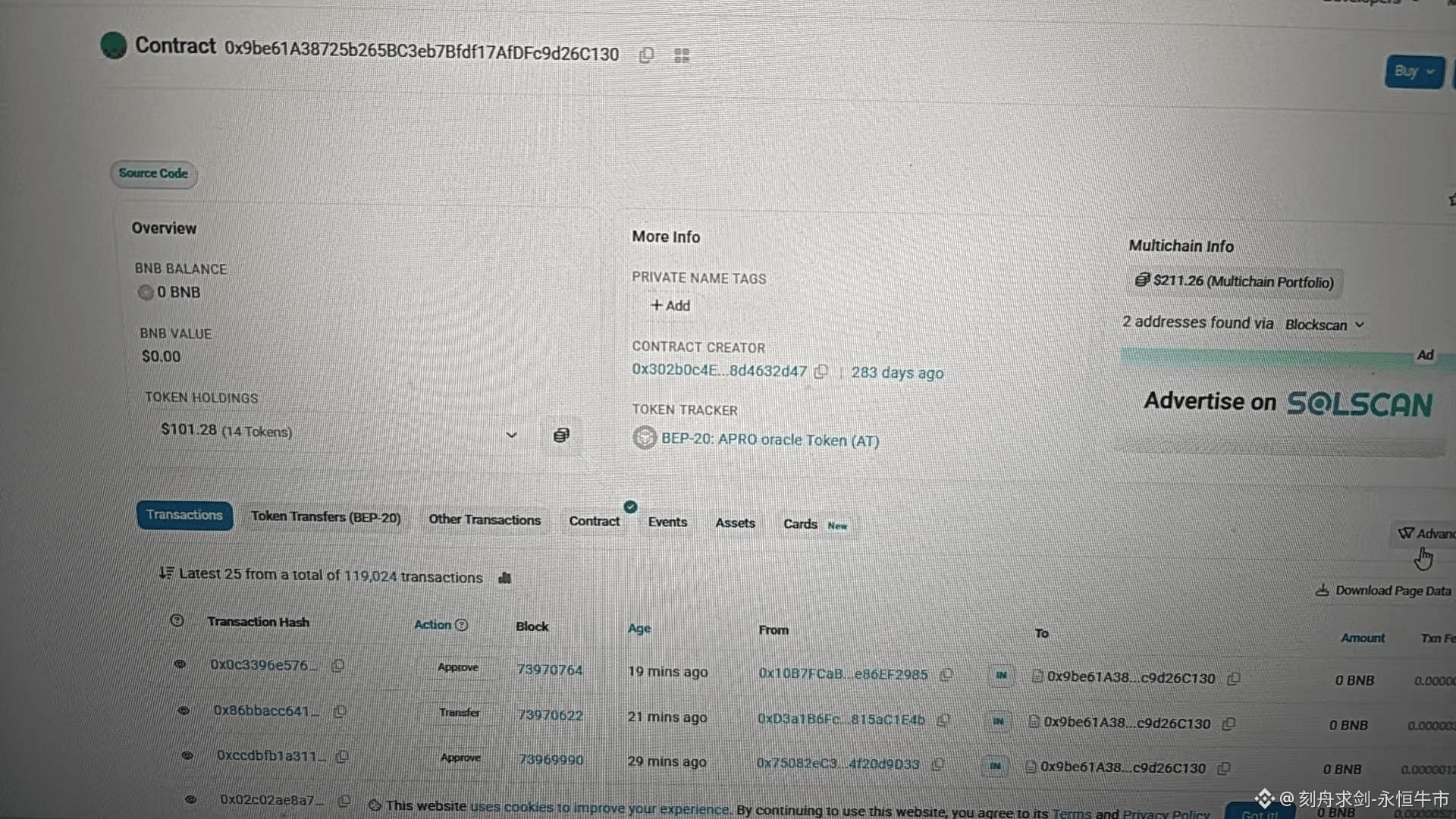Screen dimensions: 1456x819
Task: Open the Buy dropdown button
Action: (x=1414, y=71)
